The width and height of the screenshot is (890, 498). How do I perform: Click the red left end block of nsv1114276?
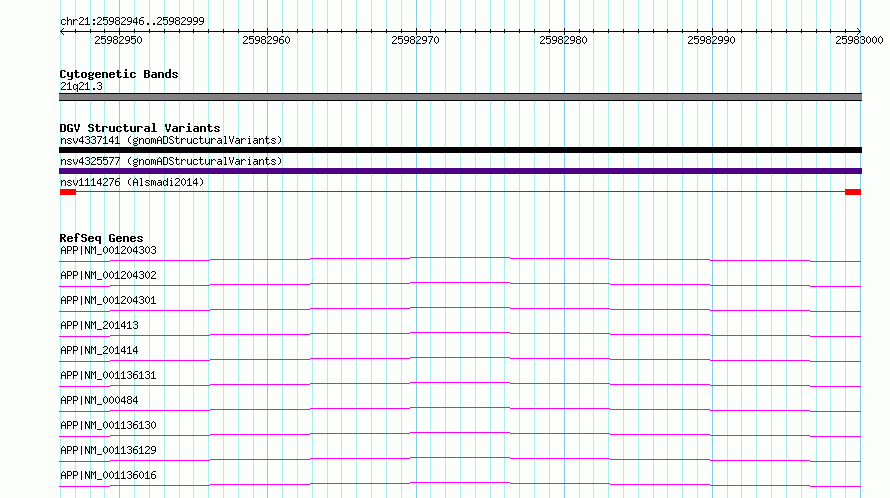(x=68, y=192)
